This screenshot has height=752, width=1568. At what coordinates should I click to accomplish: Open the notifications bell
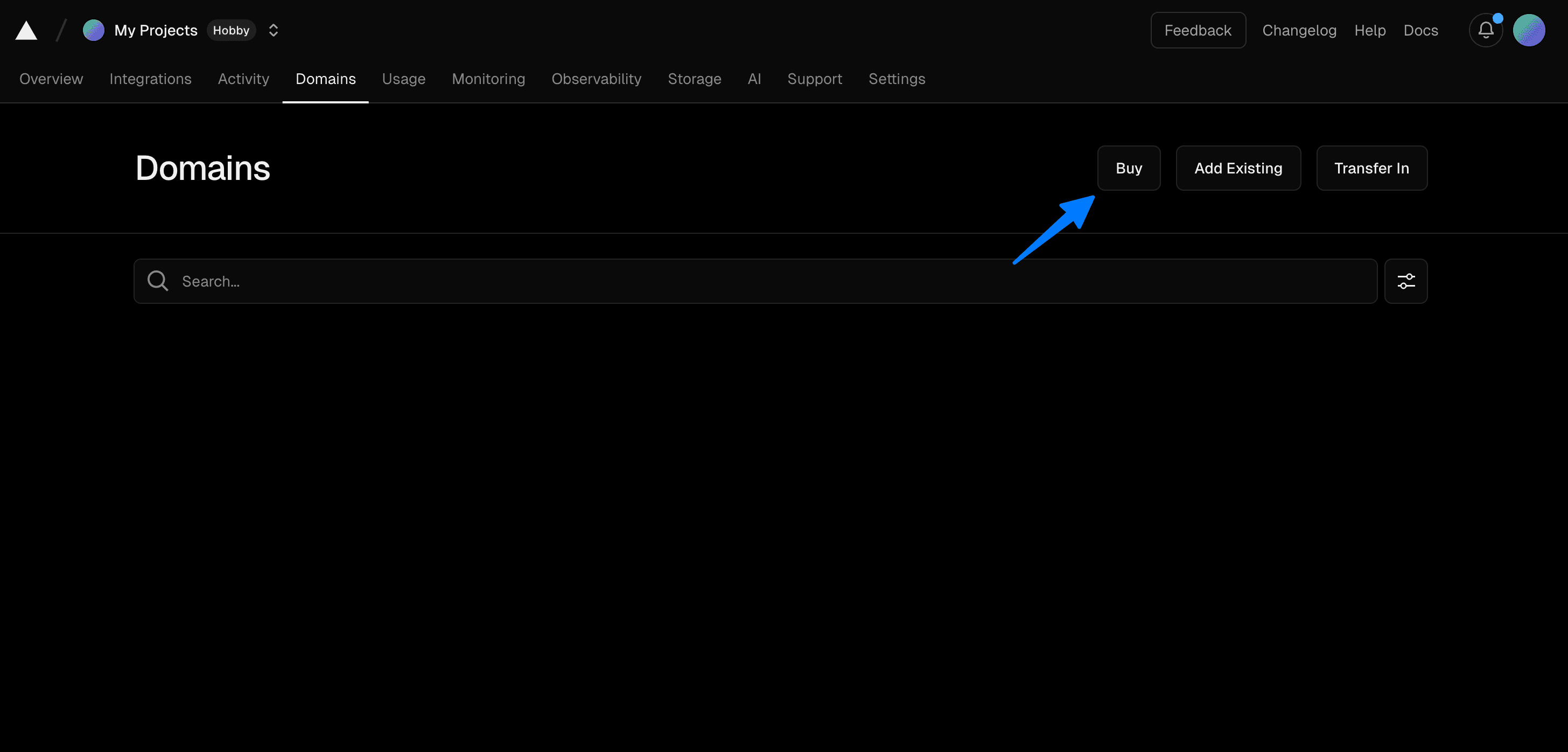(1486, 31)
